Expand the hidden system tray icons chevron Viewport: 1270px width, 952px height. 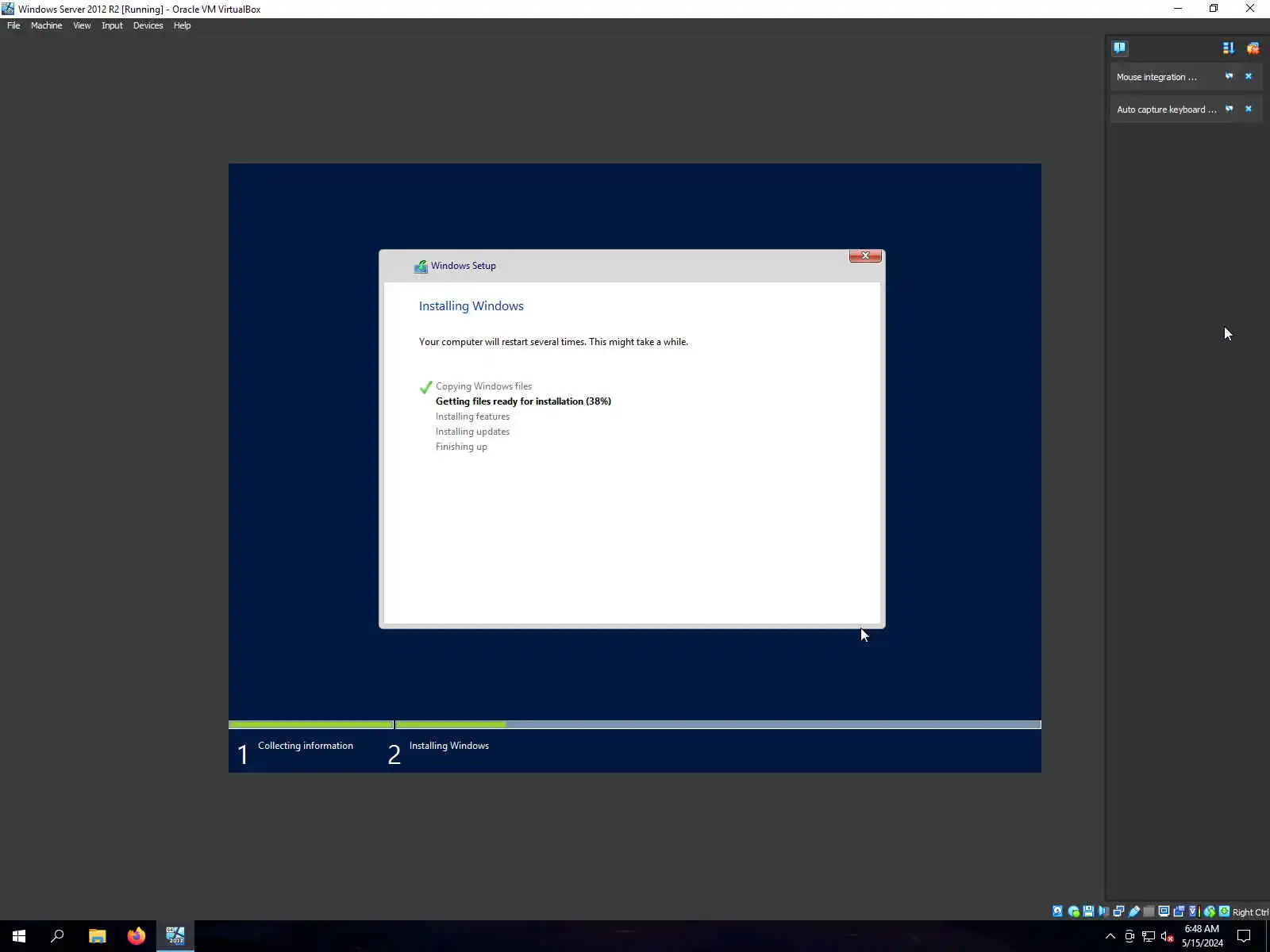(1110, 936)
